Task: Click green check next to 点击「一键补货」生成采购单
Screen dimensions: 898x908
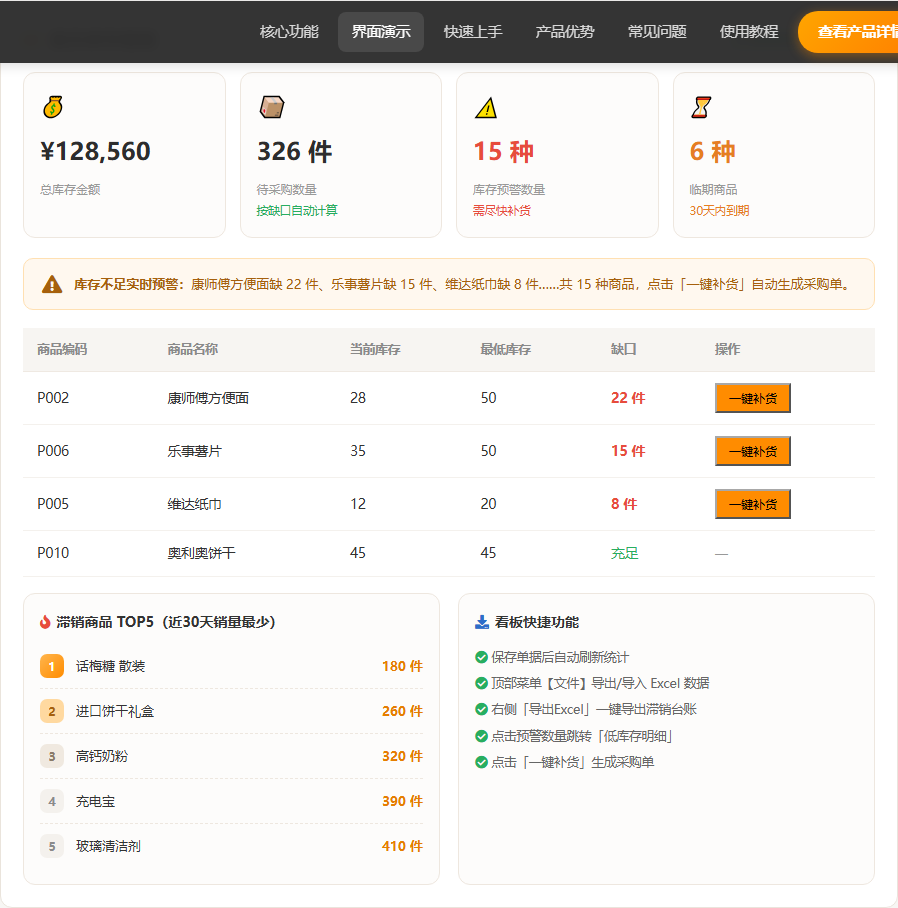Action: coord(481,762)
